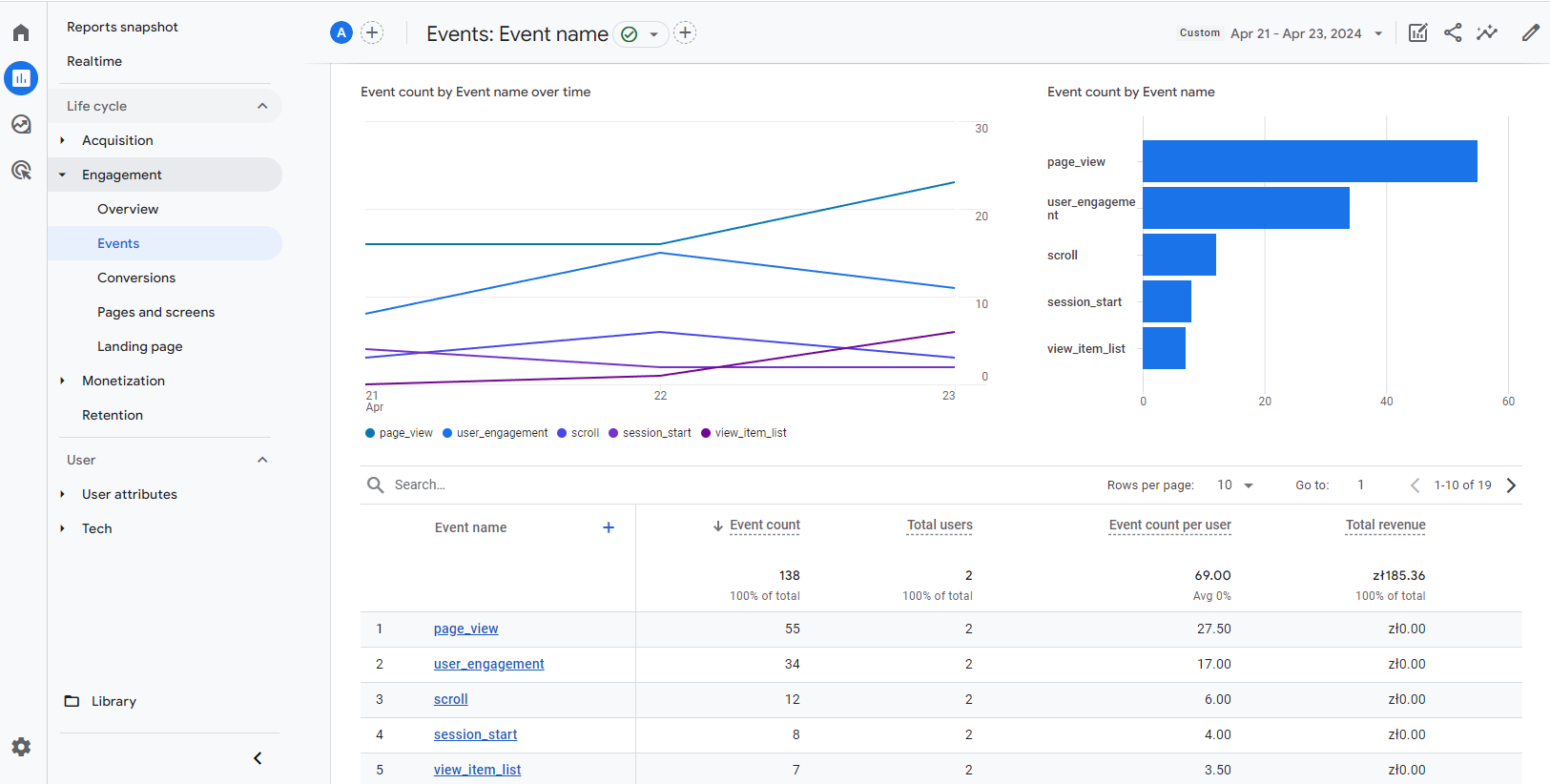Open the Reports icon in the rail
Viewport: 1550px width, 784px height.
tap(21, 78)
